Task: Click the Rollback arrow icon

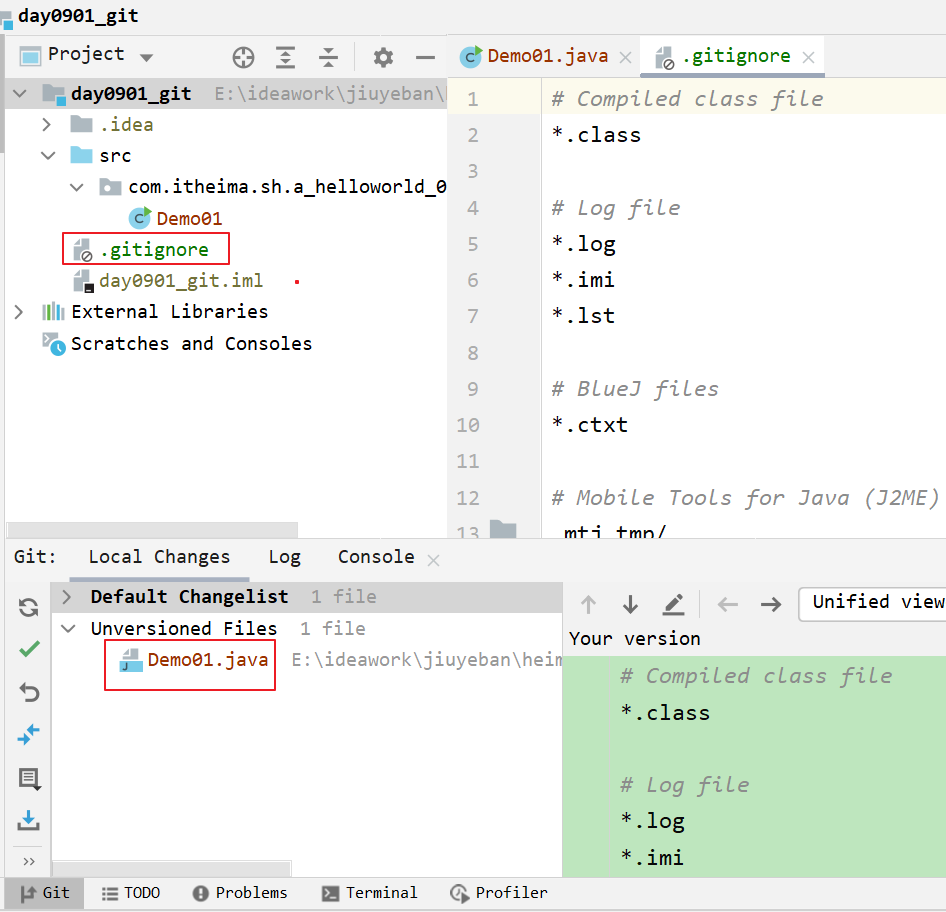Action: coord(29,692)
